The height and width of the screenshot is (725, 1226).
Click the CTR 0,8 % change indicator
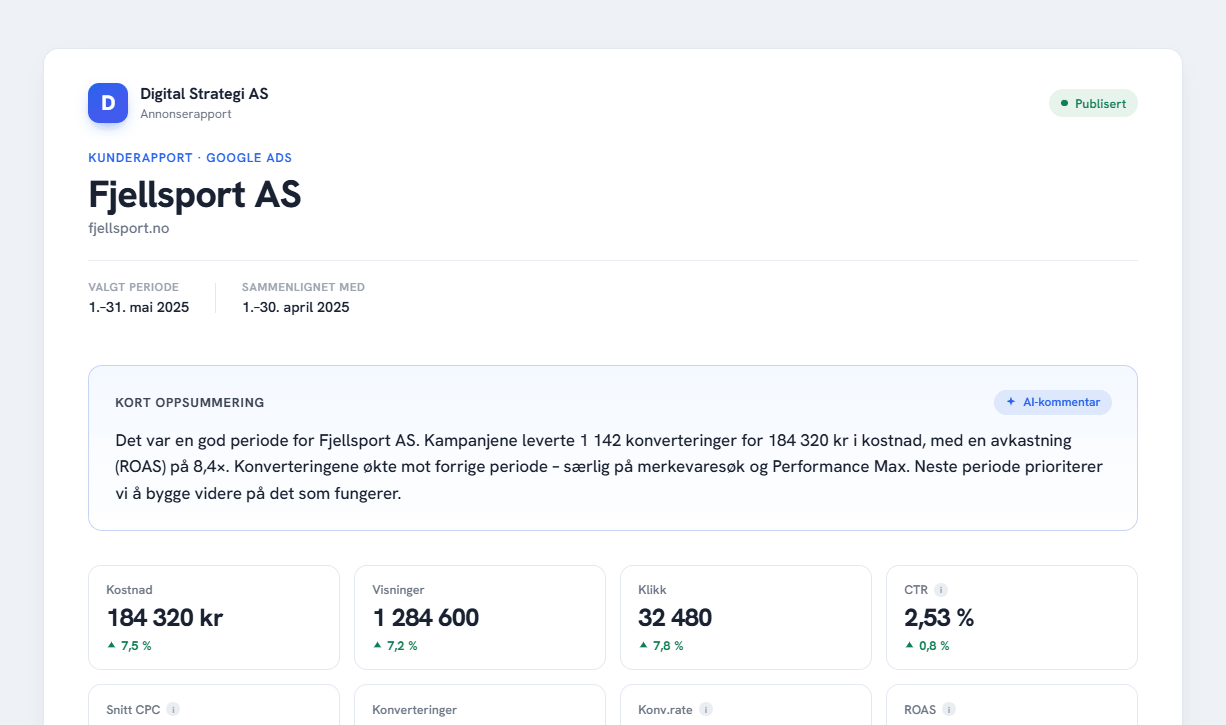tap(927, 646)
